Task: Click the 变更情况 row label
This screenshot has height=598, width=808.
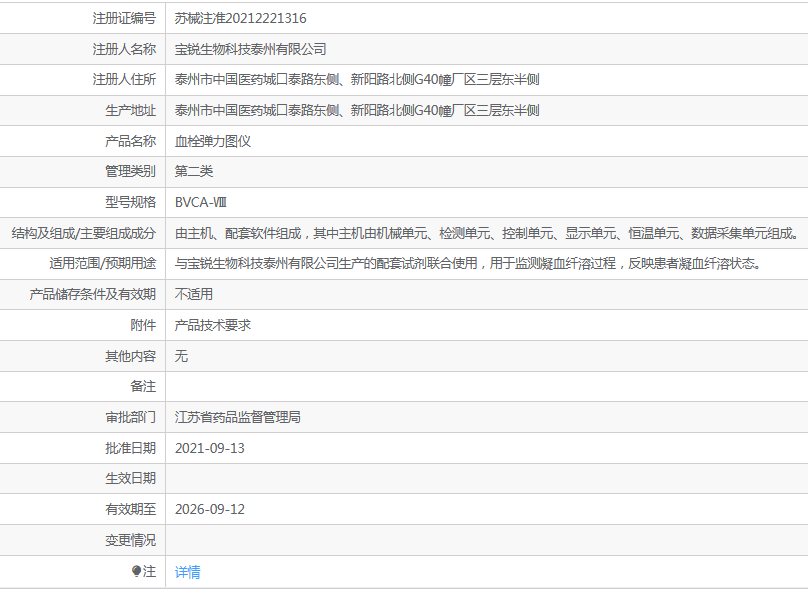Action: pos(130,540)
